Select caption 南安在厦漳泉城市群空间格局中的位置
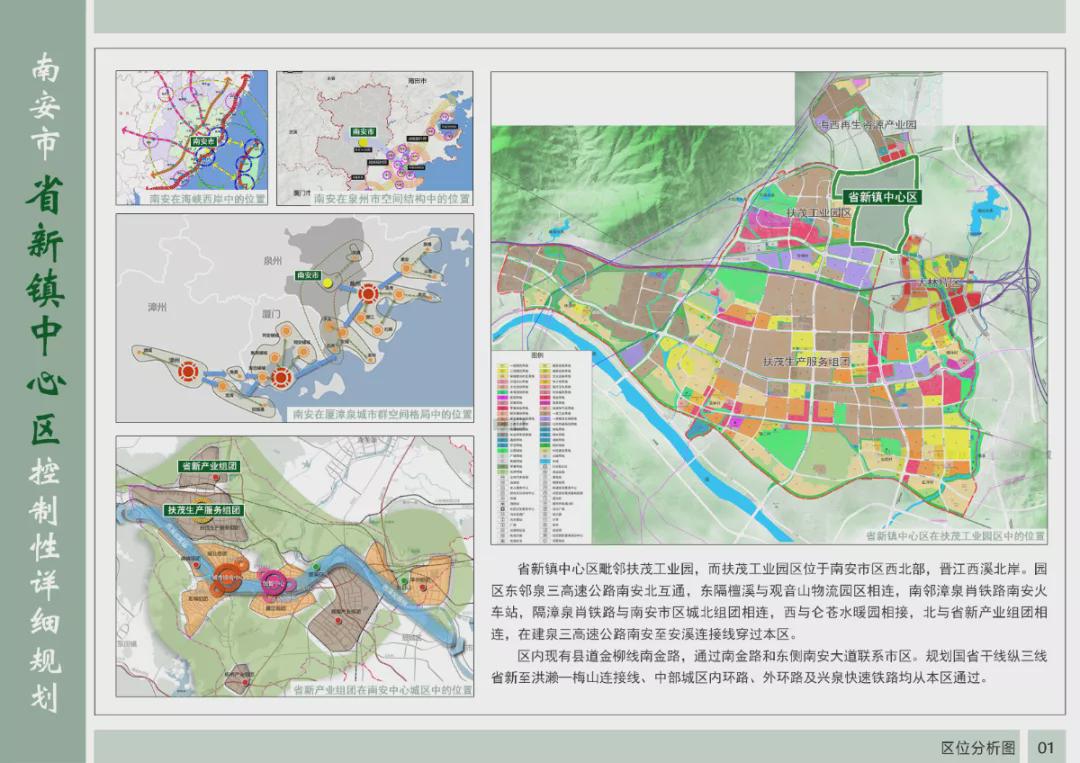 (x=380, y=413)
